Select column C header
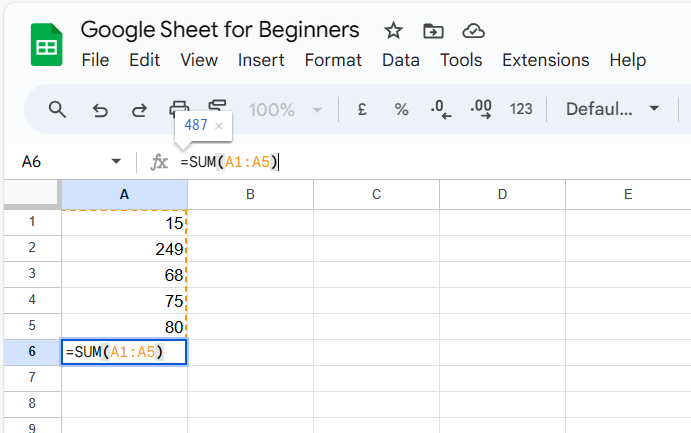Viewport: 691px width, 433px height. (376, 194)
